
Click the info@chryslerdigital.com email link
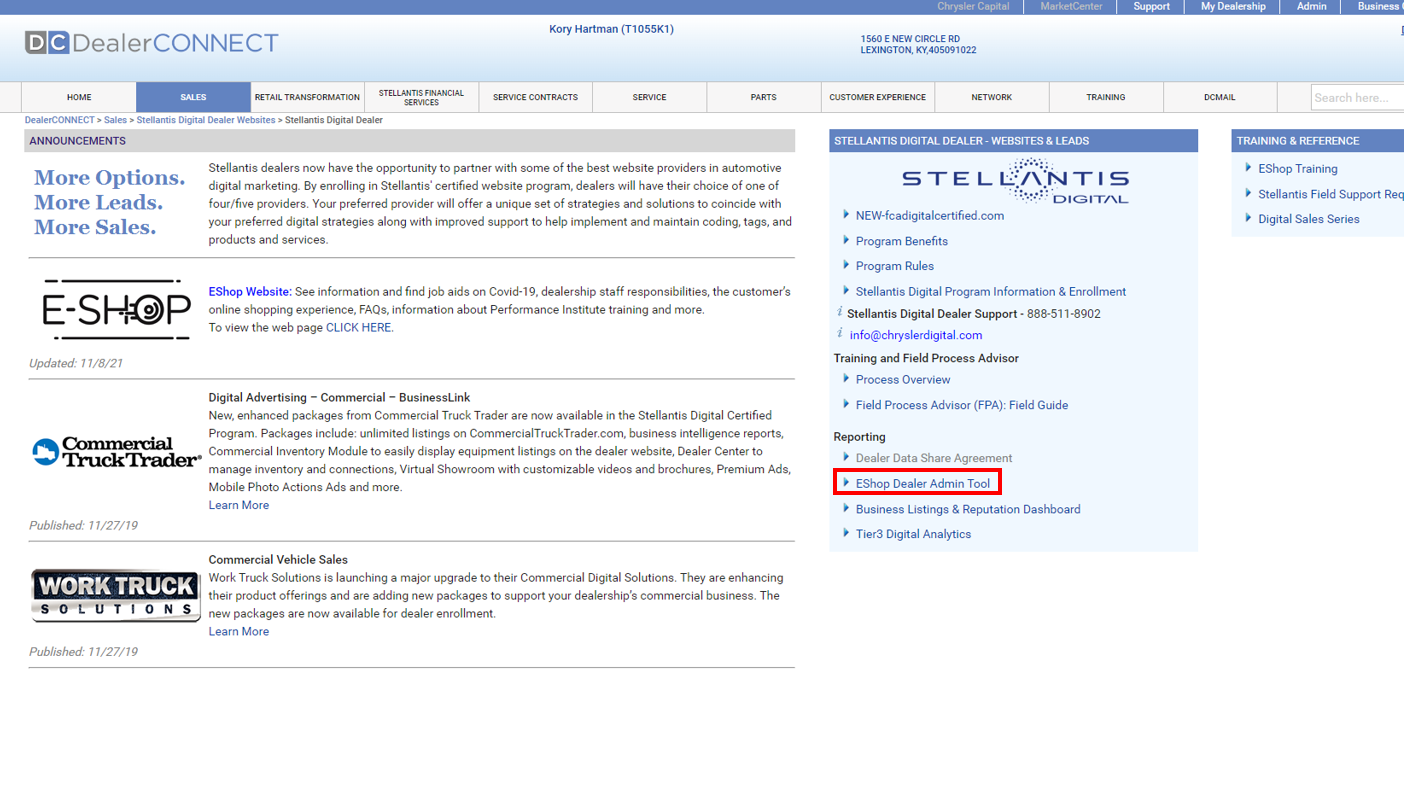(x=915, y=335)
